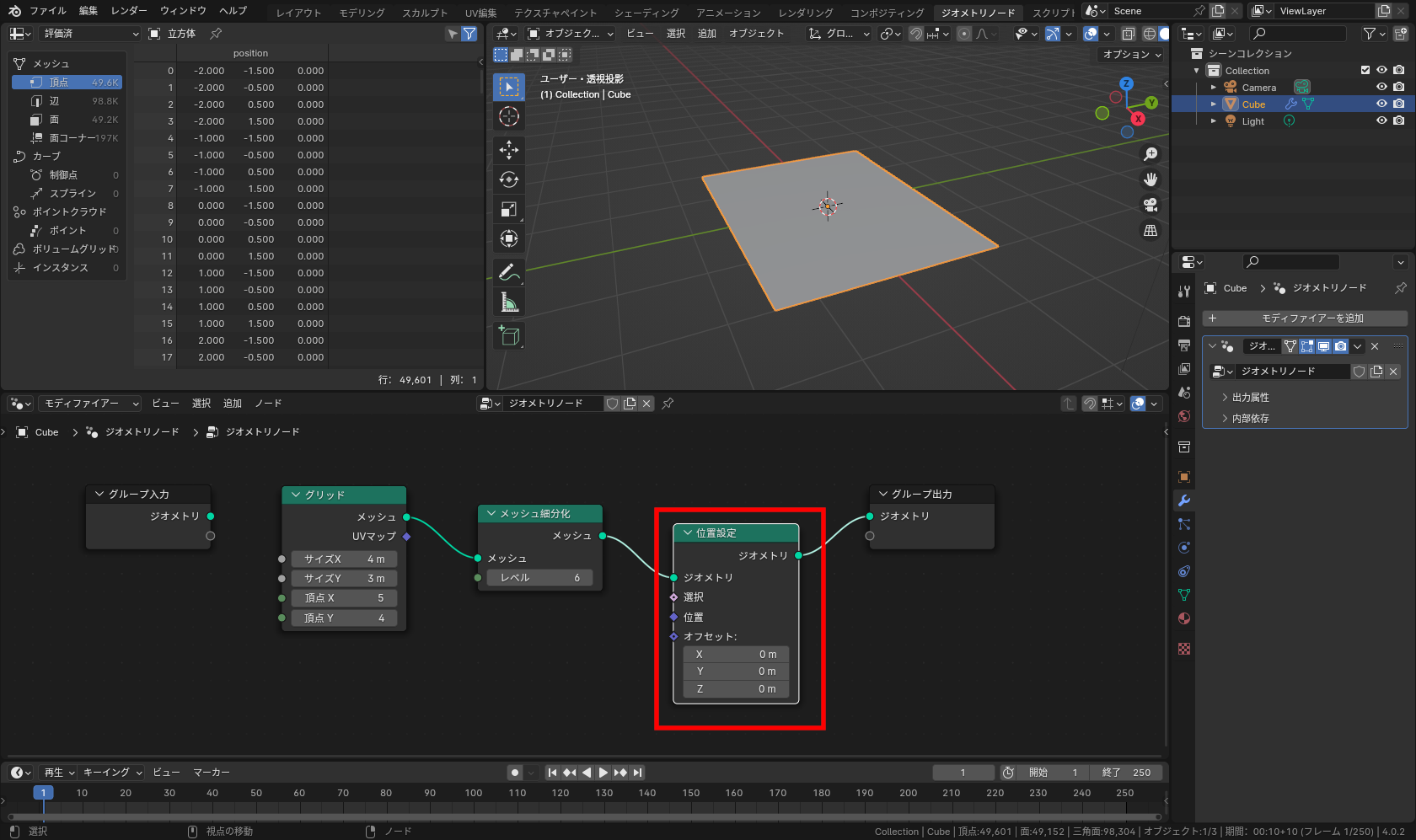This screenshot has height=840, width=1416.
Task: Uncheck the Collection exclude checkbox
Action: point(1365,70)
